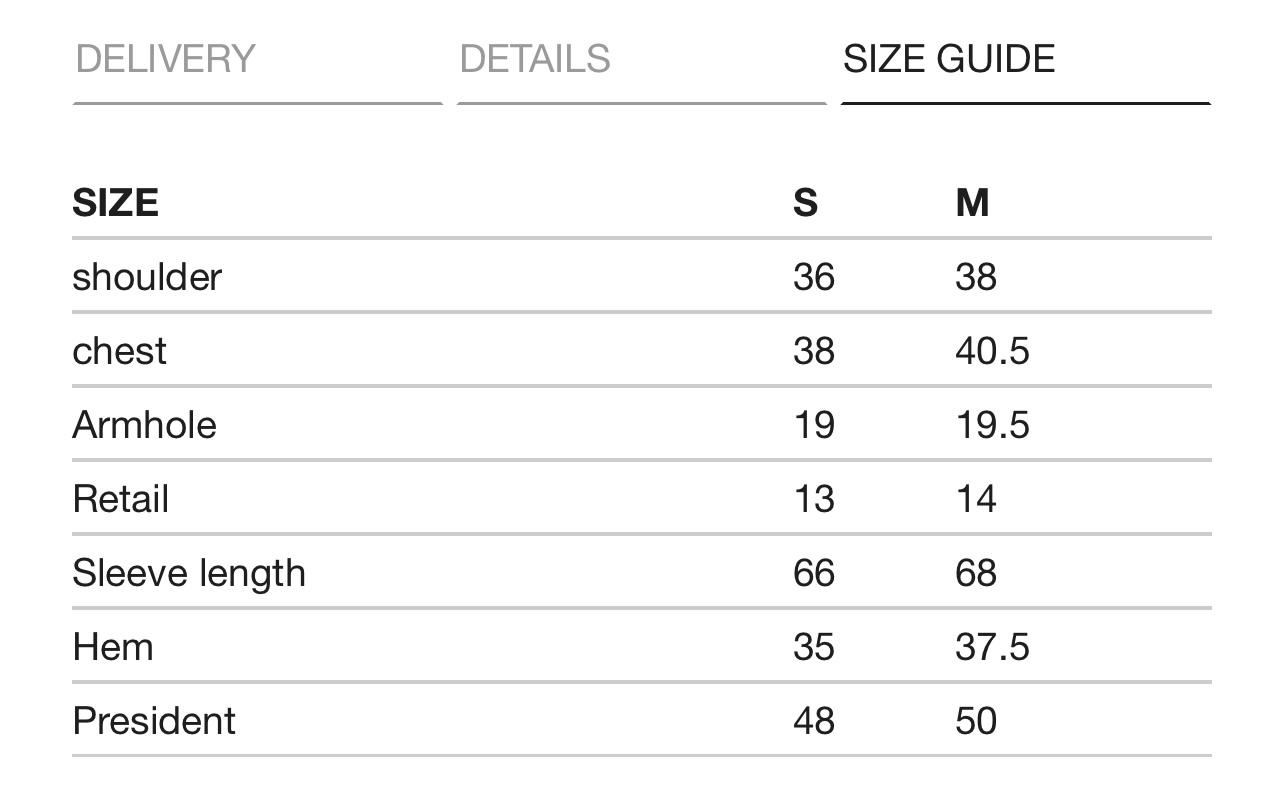Select the Sleeve length row label
The height and width of the screenshot is (793, 1284).
(x=189, y=573)
